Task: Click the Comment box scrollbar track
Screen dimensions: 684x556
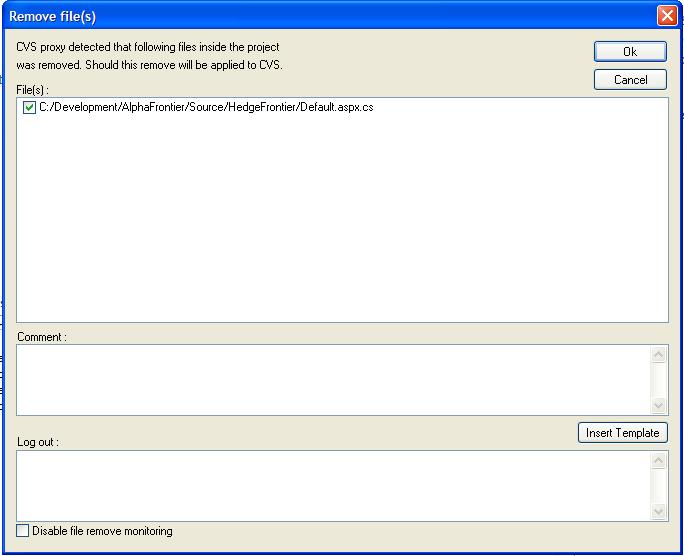Action: pos(658,380)
